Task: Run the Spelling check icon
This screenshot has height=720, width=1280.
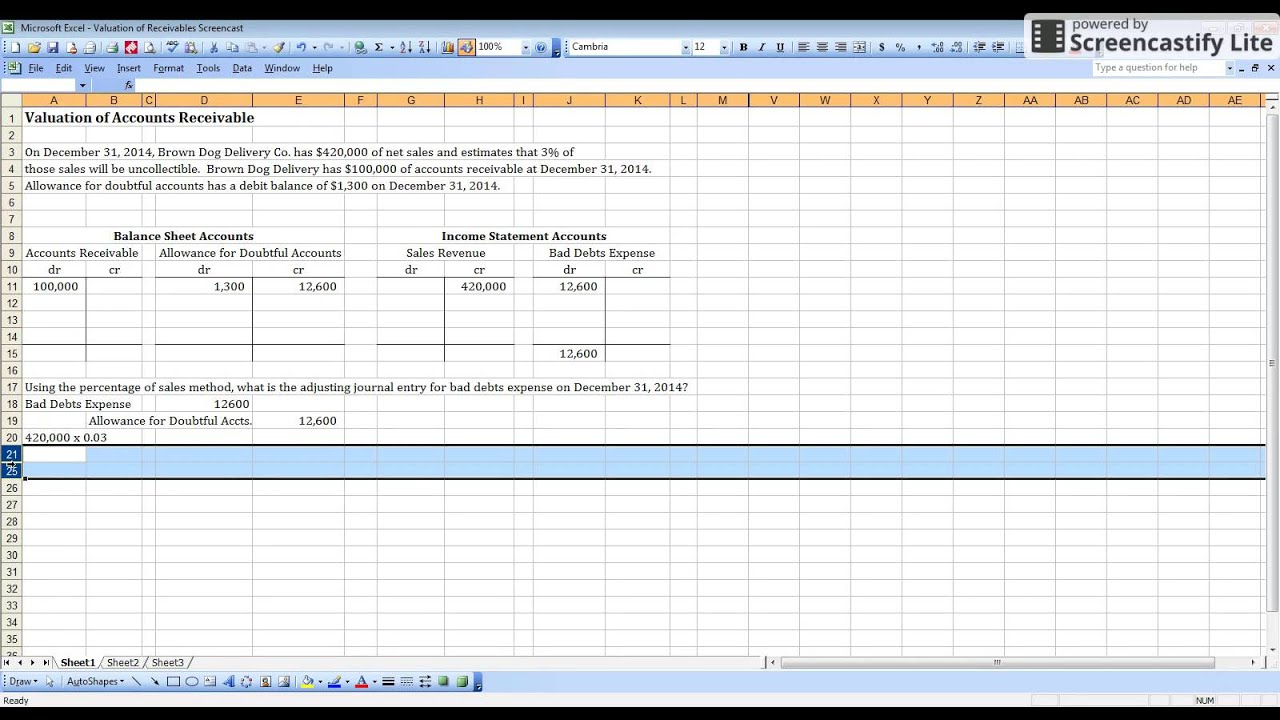Action: point(173,47)
